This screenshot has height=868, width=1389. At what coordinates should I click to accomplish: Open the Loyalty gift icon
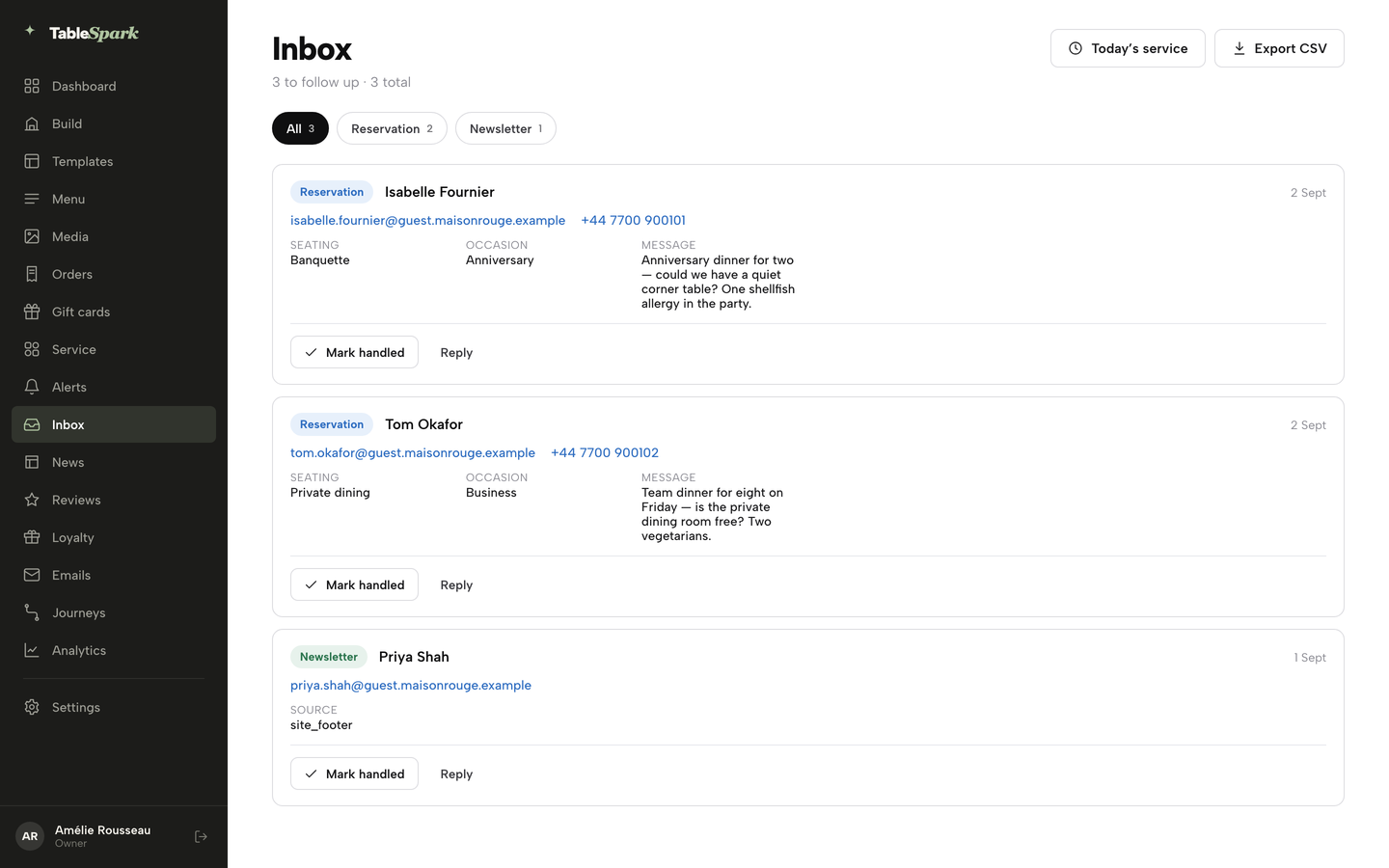point(32,537)
